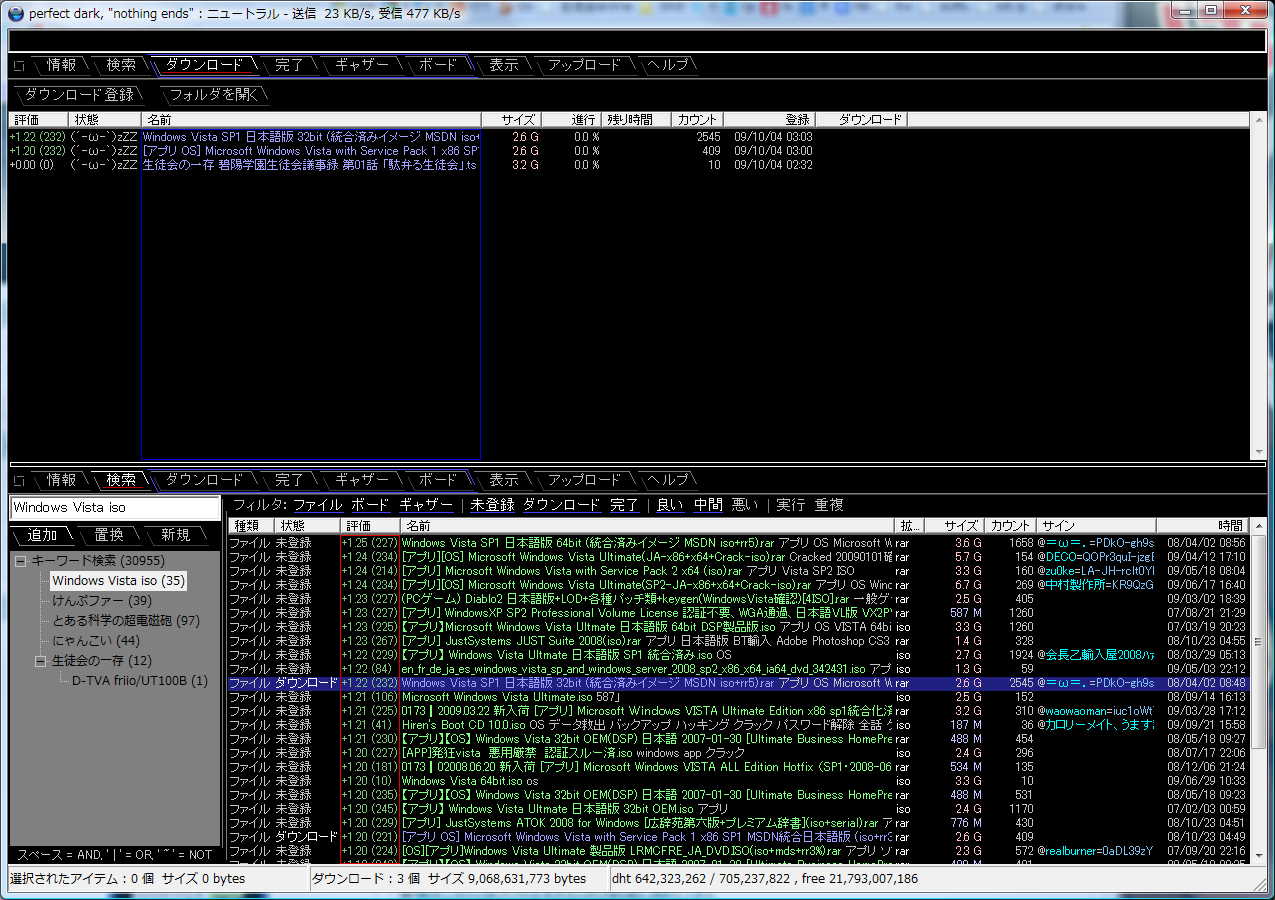Sort search results by サイン column
Image resolution: width=1275 pixels, height=900 pixels.
1096,526
